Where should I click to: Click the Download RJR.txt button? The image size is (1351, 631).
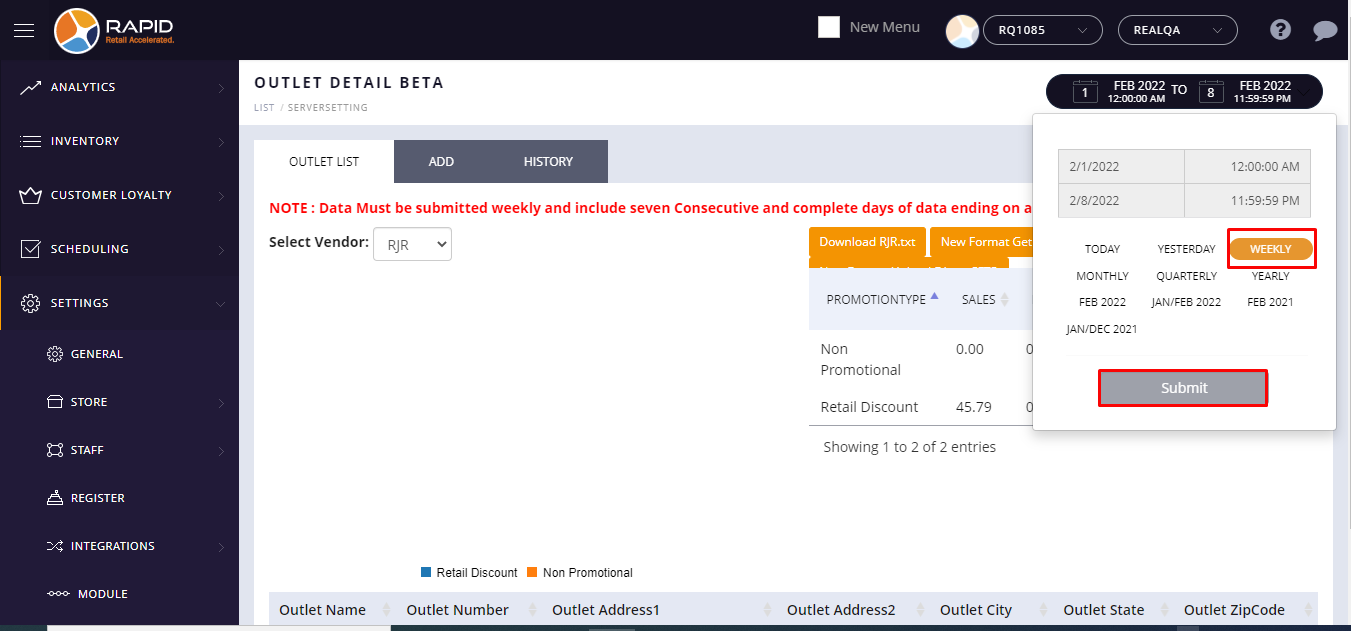pyautogui.click(x=867, y=242)
